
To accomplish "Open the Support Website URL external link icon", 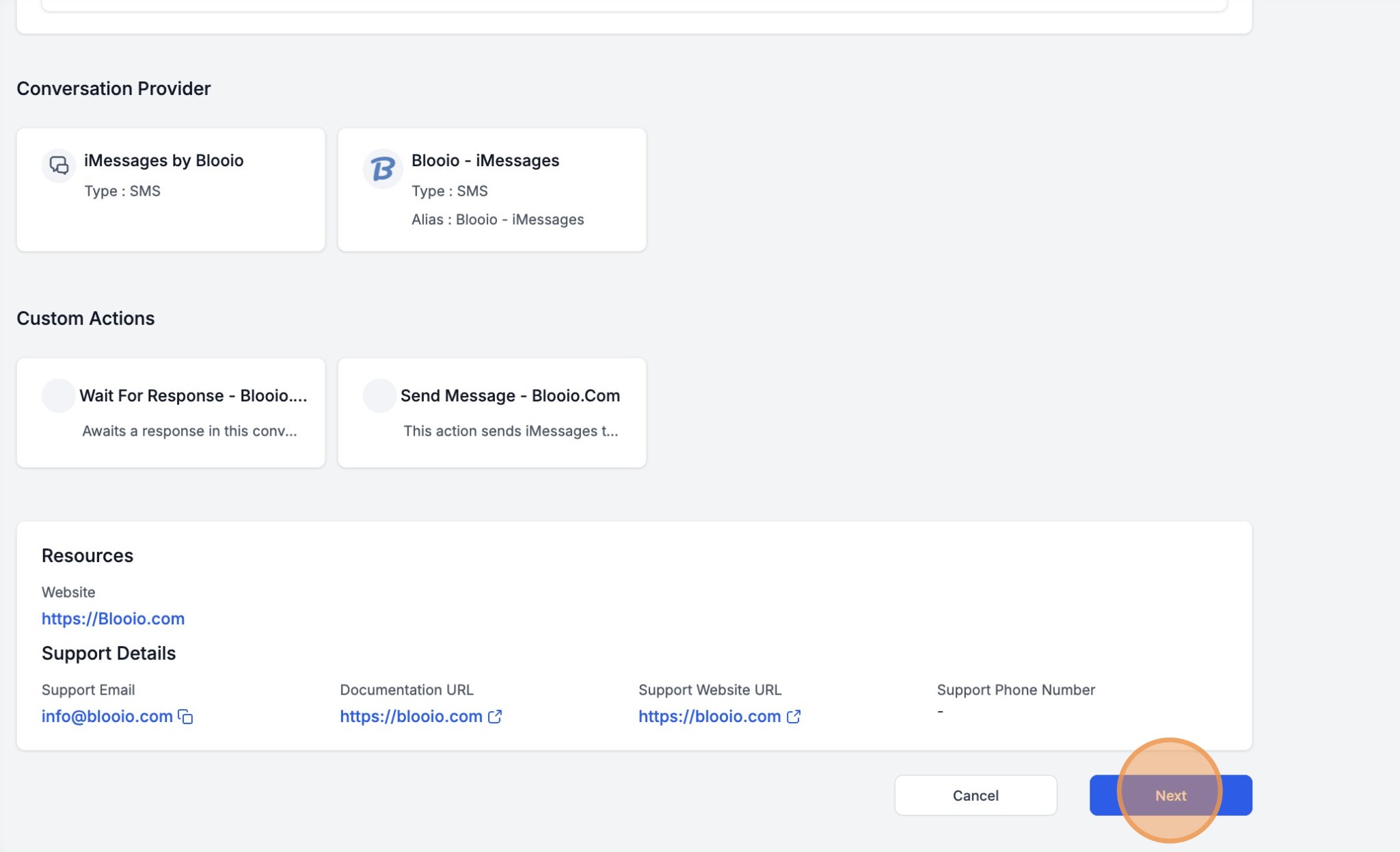I will [x=794, y=717].
